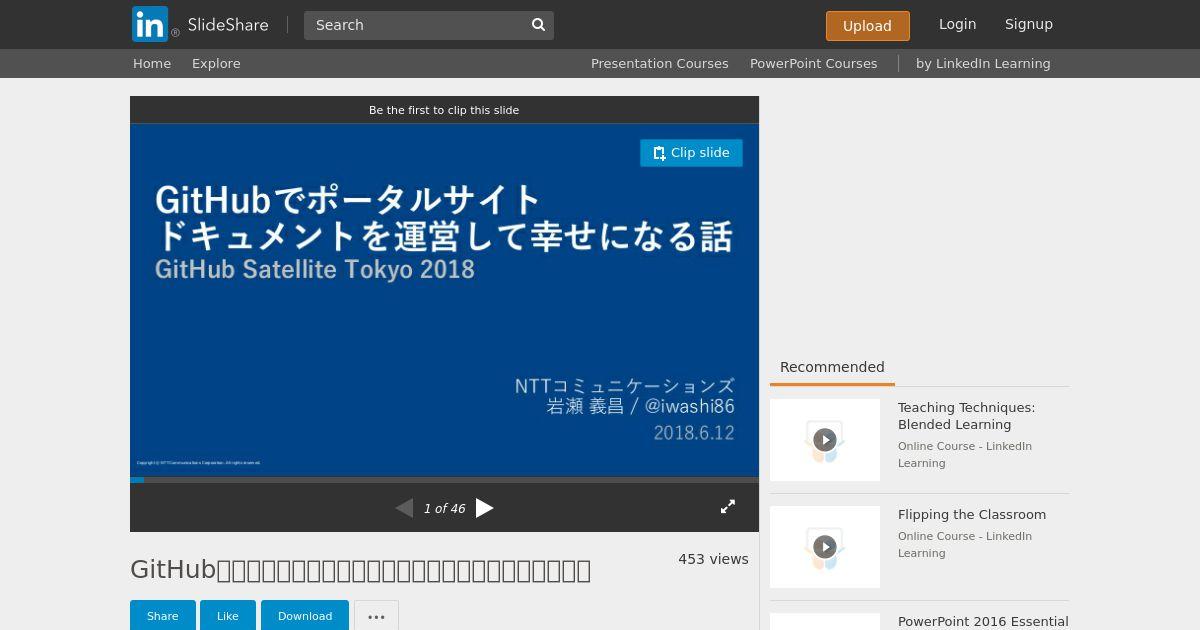The width and height of the screenshot is (1200, 630).
Task: Click the slide counter 1 of 46
Action: [444, 509]
